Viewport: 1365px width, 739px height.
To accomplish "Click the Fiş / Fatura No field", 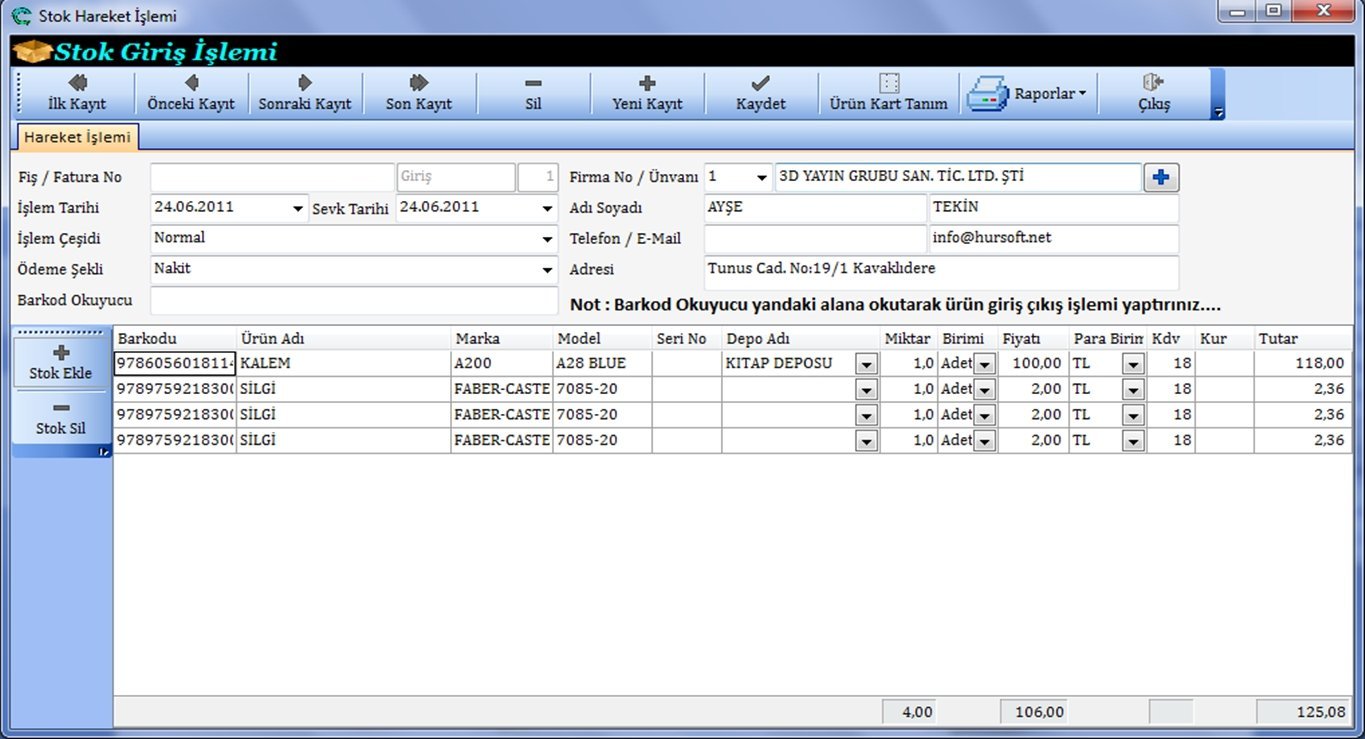I will point(272,177).
